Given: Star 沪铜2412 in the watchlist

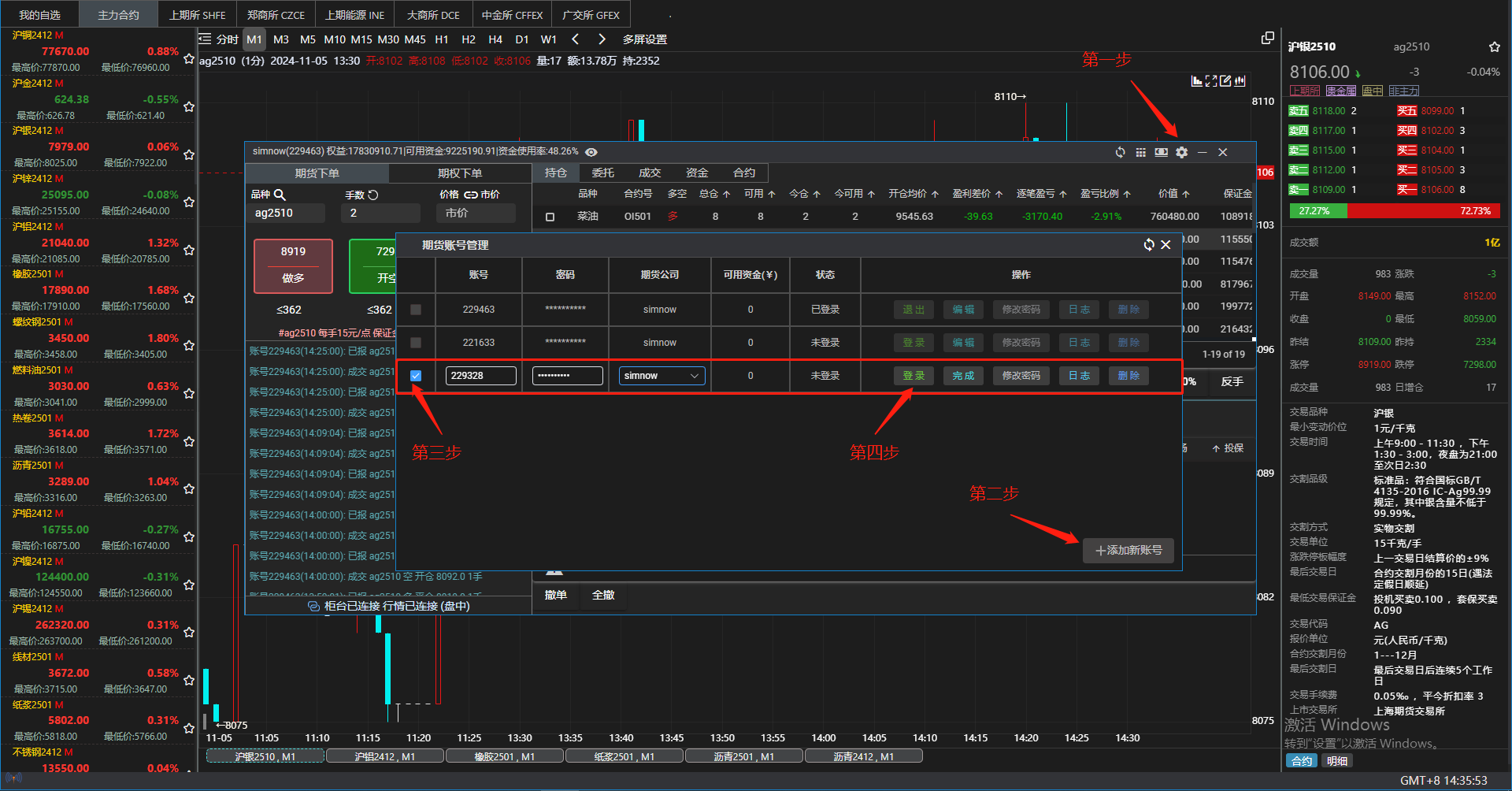Looking at the screenshot, I should point(189,59).
